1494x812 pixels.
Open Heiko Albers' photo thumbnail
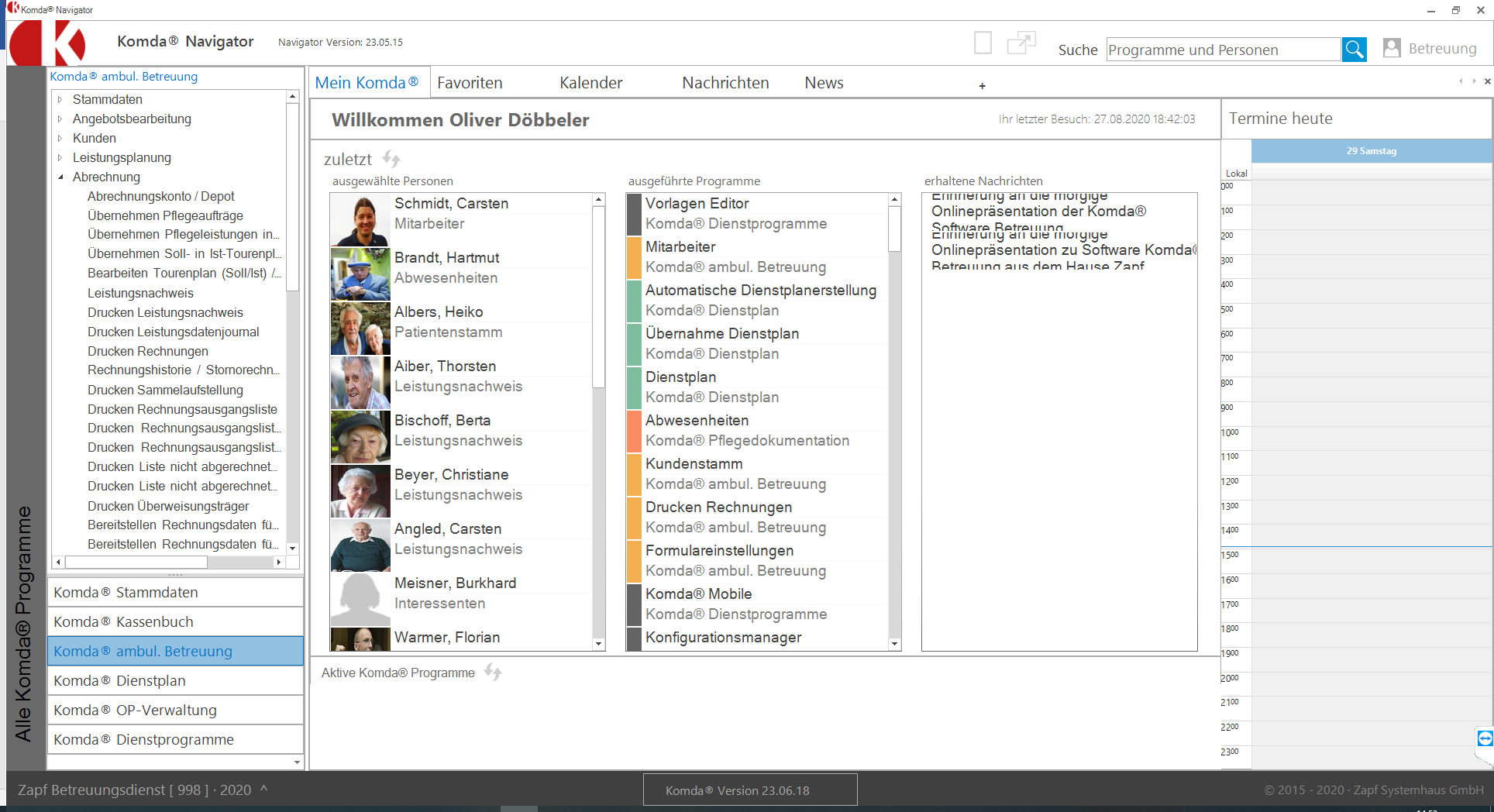360,329
